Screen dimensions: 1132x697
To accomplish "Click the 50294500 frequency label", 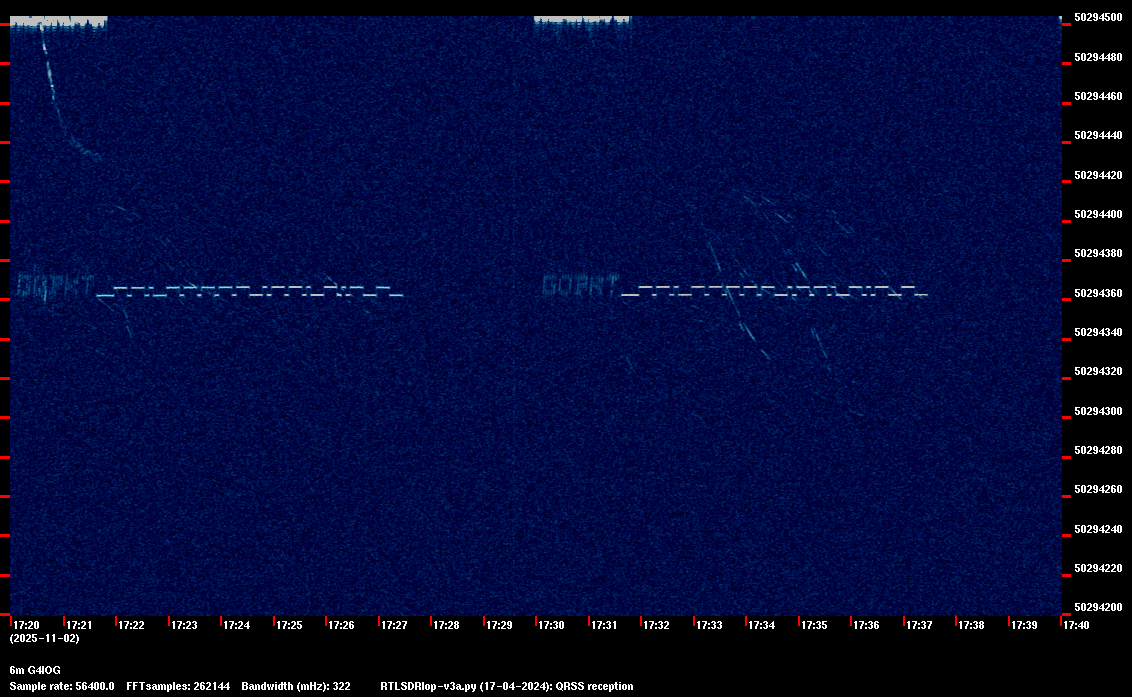I will coord(1099,18).
